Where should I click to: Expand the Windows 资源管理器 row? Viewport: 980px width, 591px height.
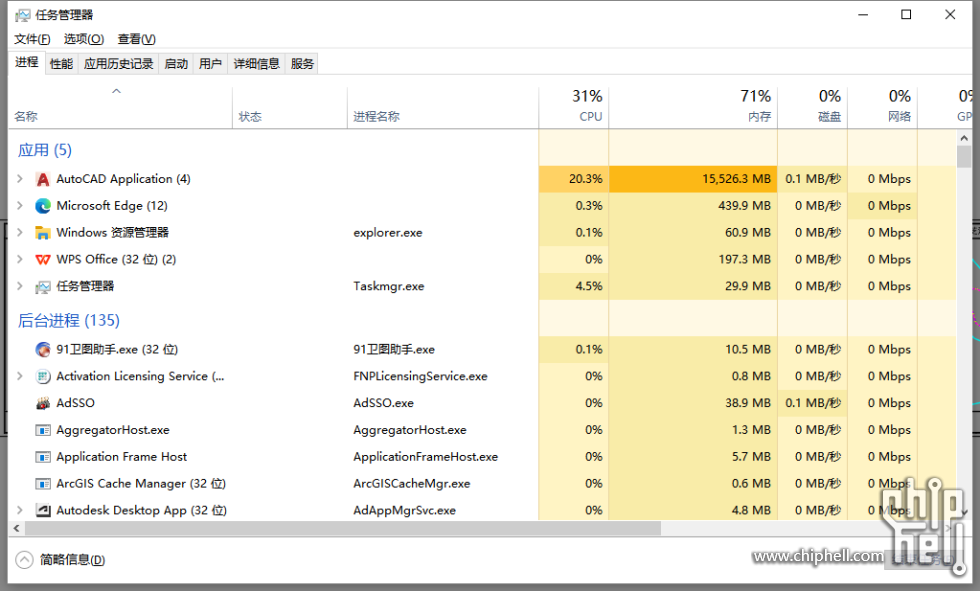click(x=19, y=232)
